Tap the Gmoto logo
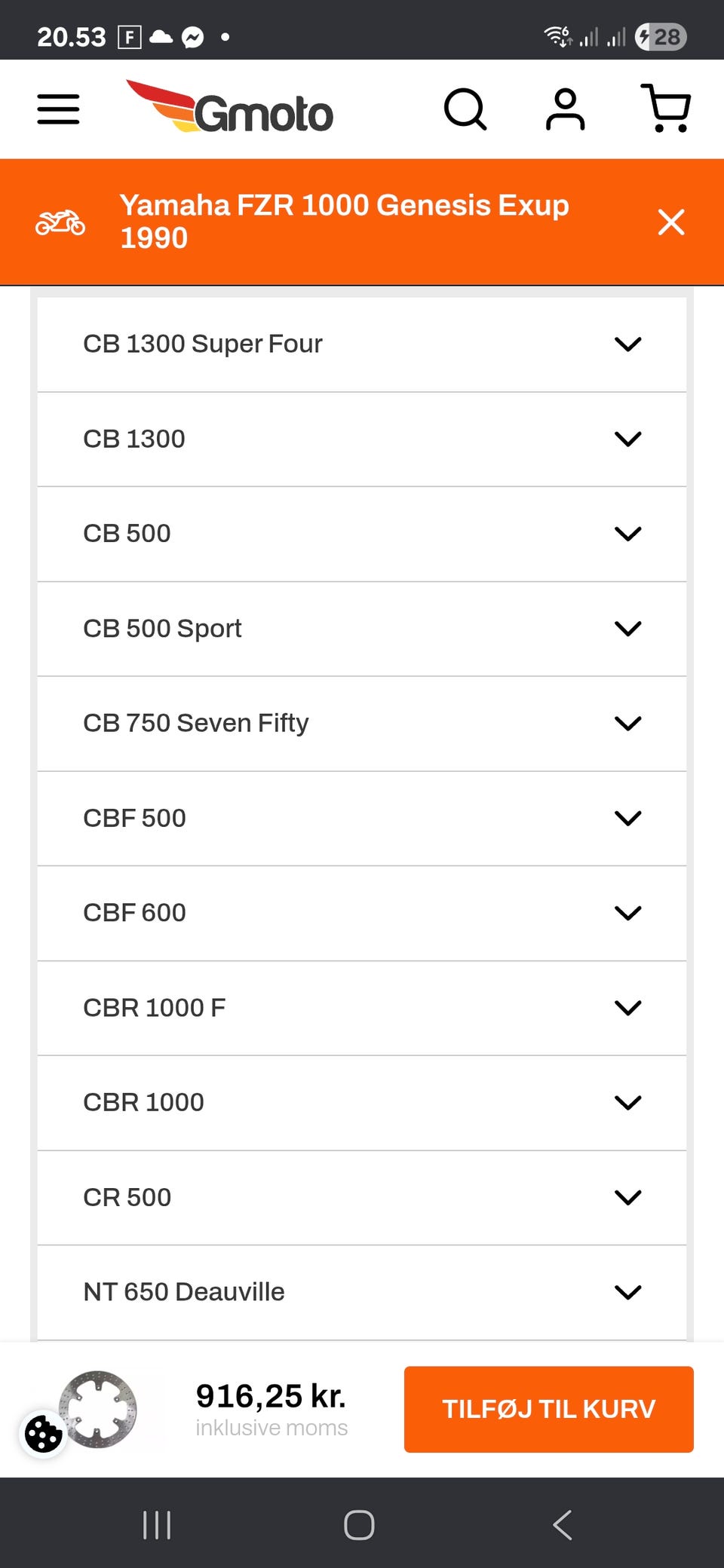Image resolution: width=724 pixels, height=1568 pixels. point(230,108)
